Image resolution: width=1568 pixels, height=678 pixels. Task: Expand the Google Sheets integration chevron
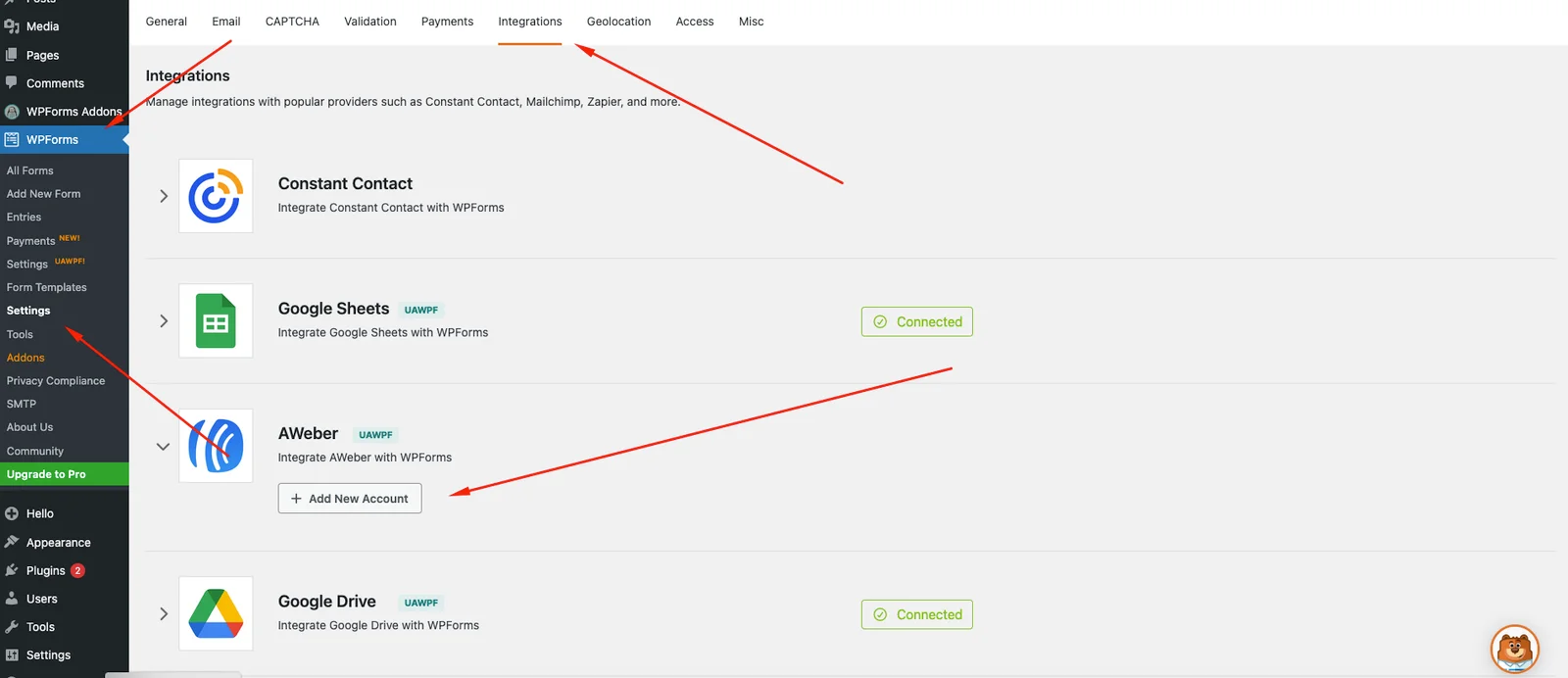coord(164,321)
